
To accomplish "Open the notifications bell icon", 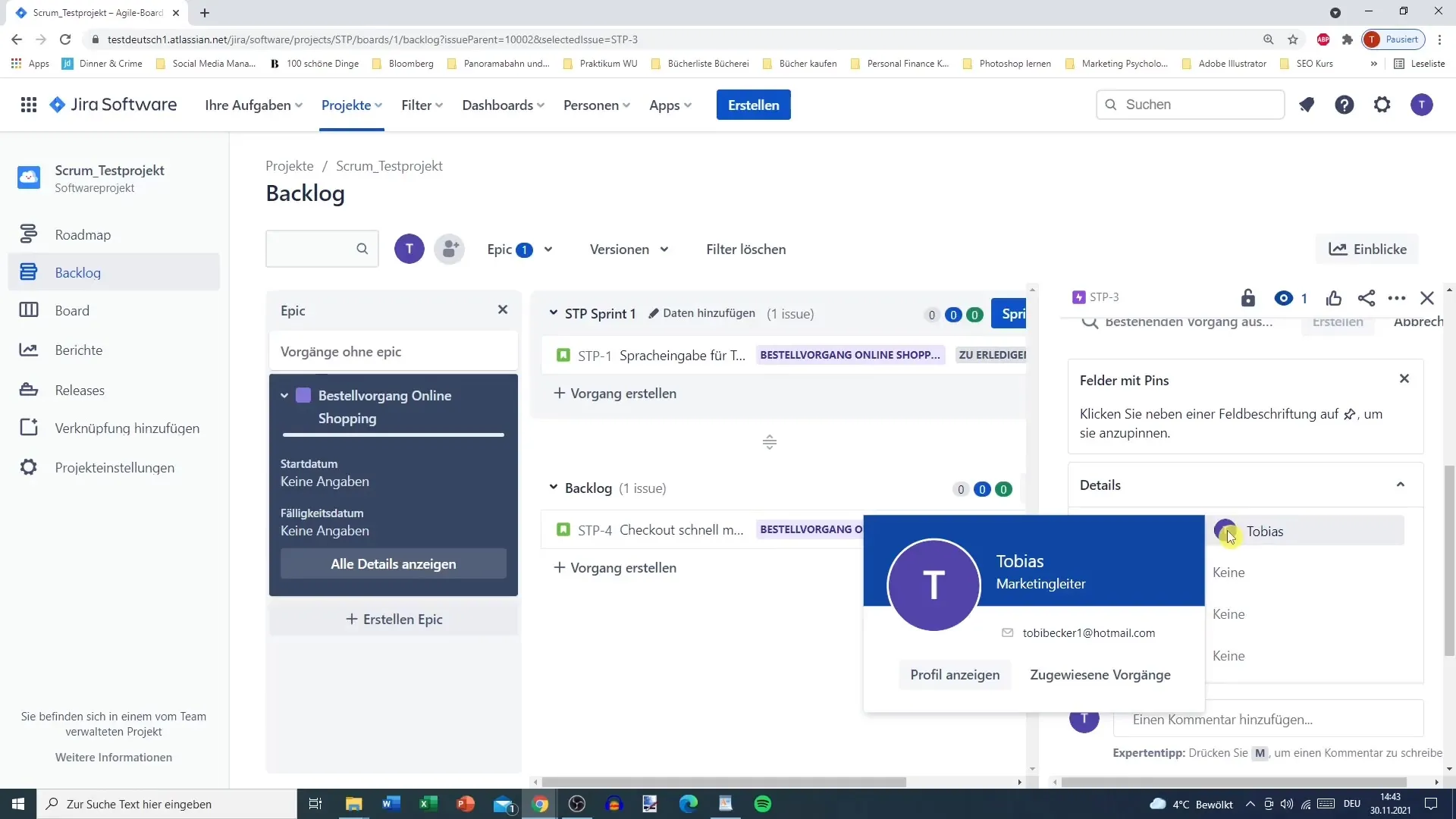I will (x=1307, y=105).
